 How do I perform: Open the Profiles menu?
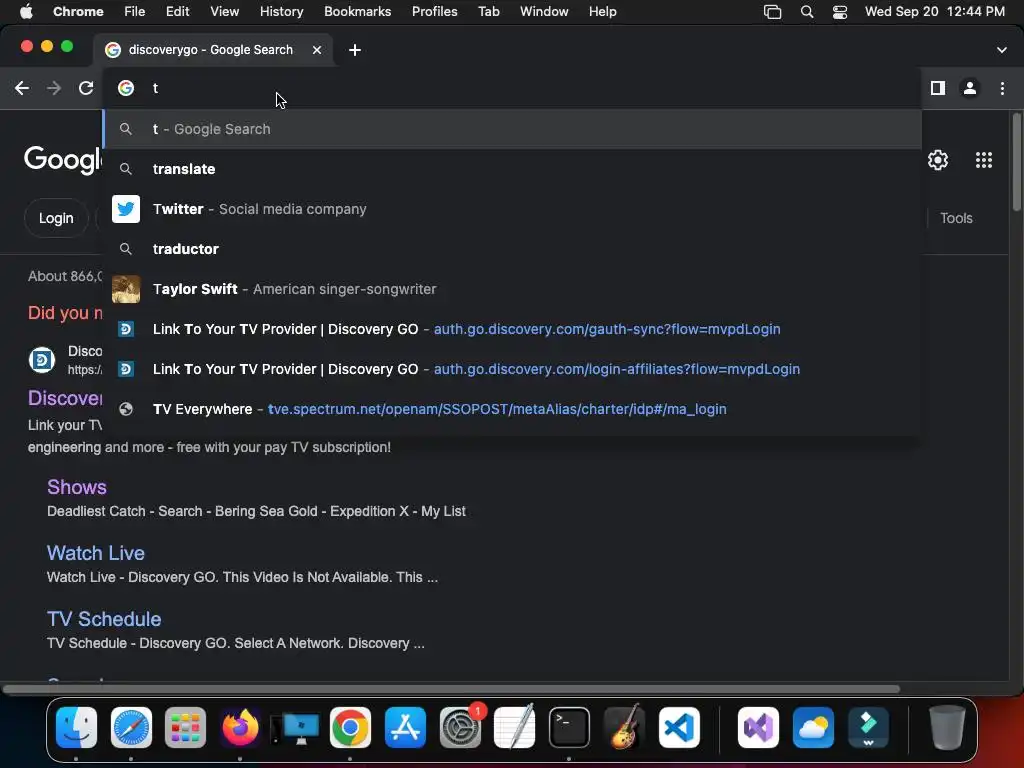click(434, 12)
